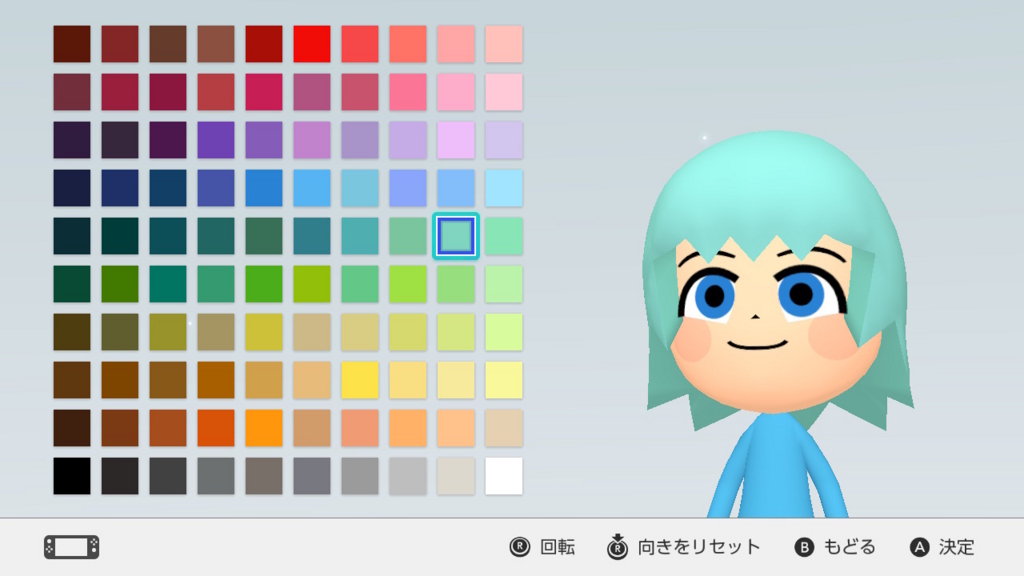
Task: Select the bright lime green swatch
Action: pos(408,284)
